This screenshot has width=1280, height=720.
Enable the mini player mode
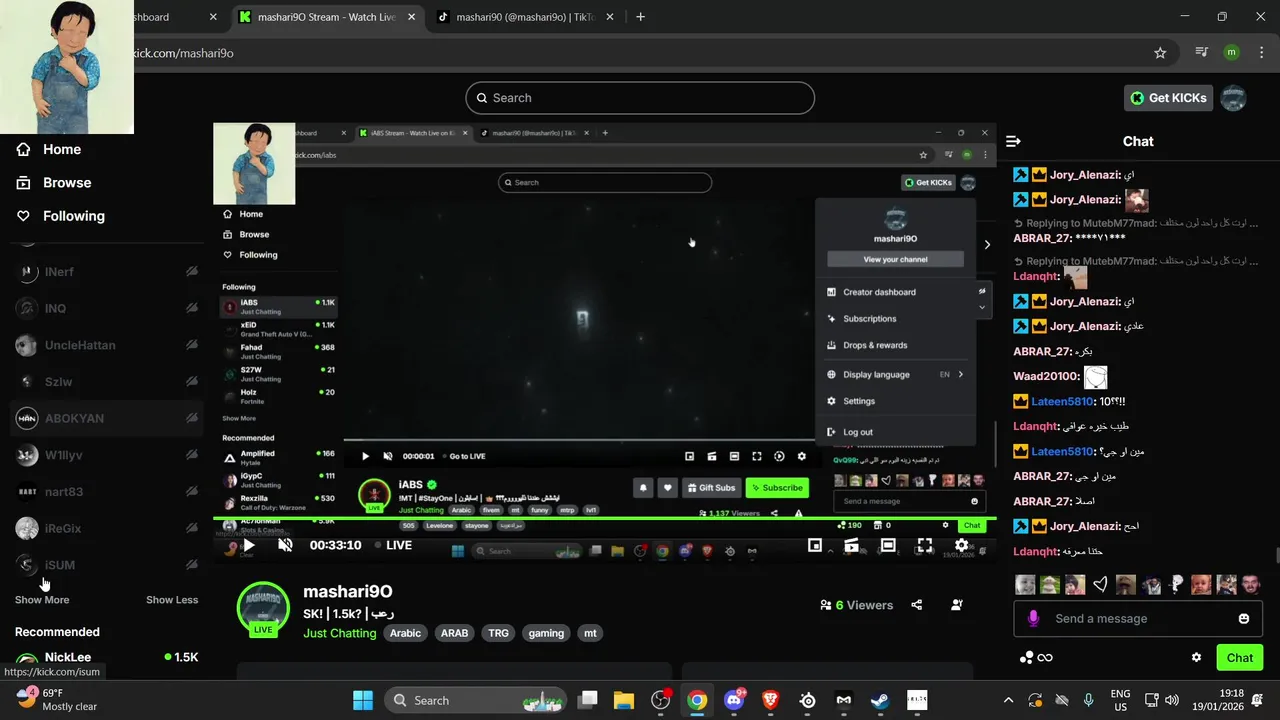(815, 545)
